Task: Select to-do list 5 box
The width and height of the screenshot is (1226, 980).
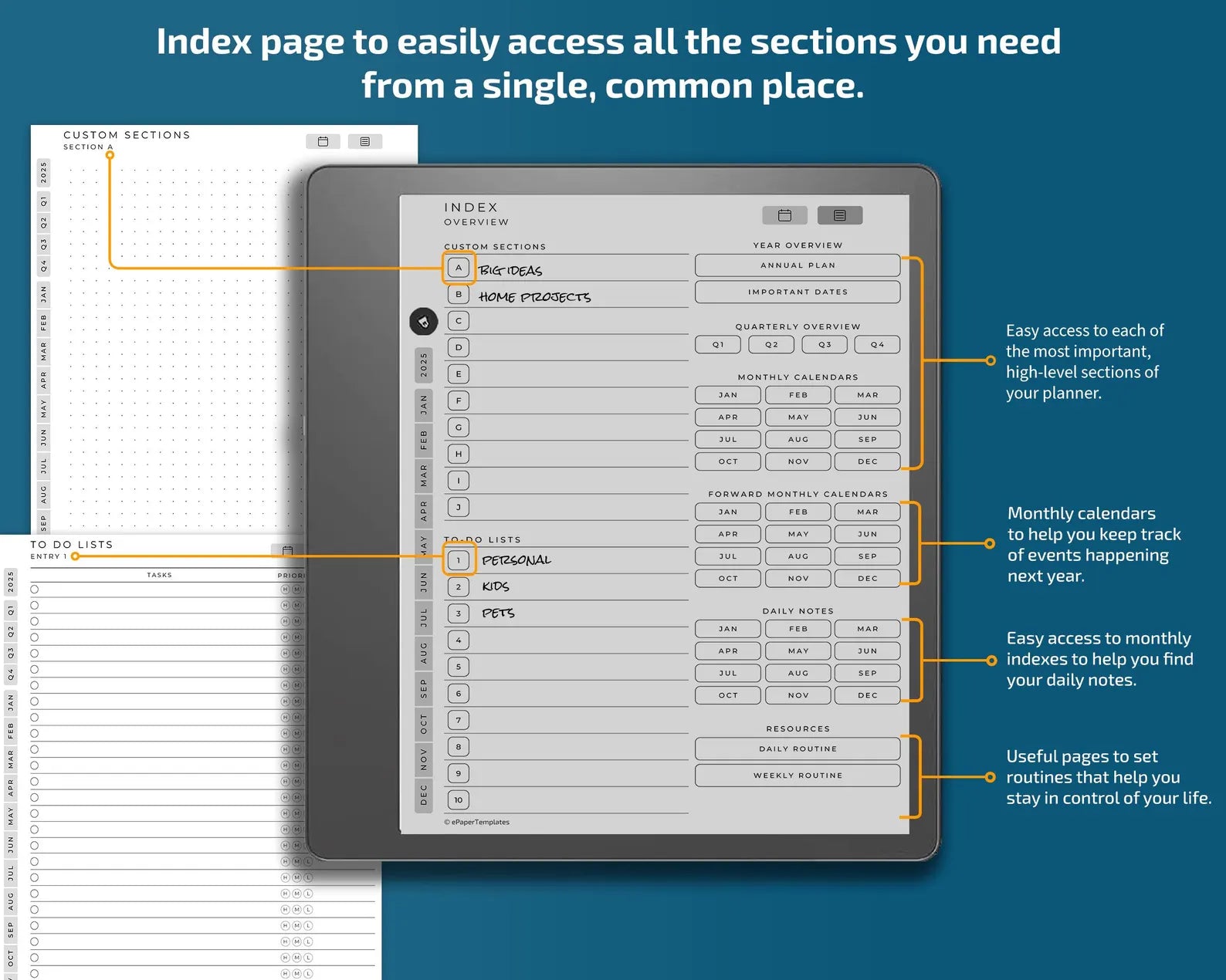Action: click(x=459, y=667)
